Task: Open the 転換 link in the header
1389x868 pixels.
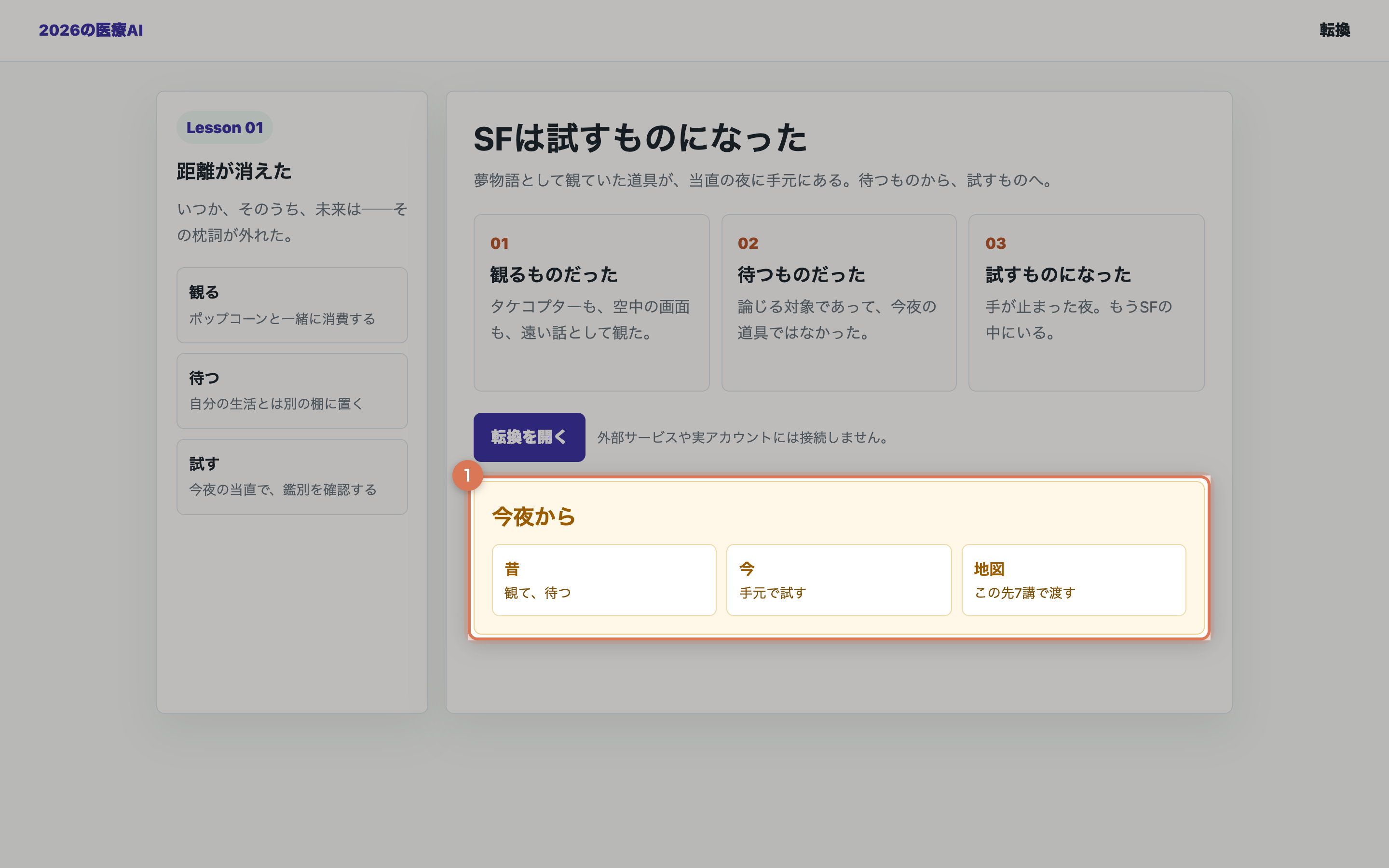Action: point(1335,30)
